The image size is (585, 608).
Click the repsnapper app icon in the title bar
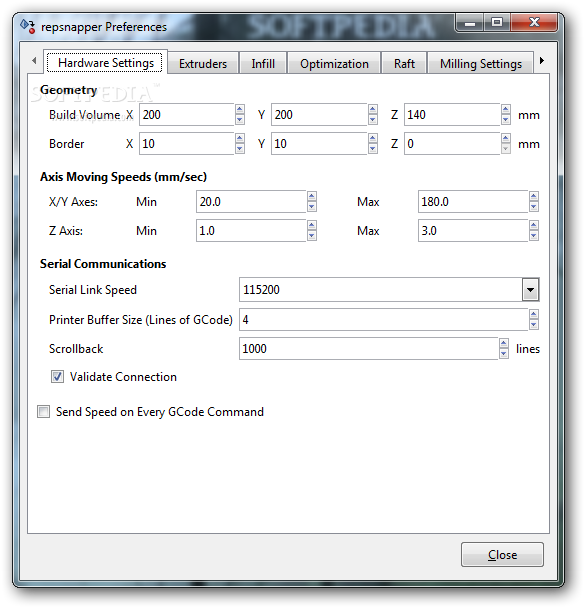(28, 26)
